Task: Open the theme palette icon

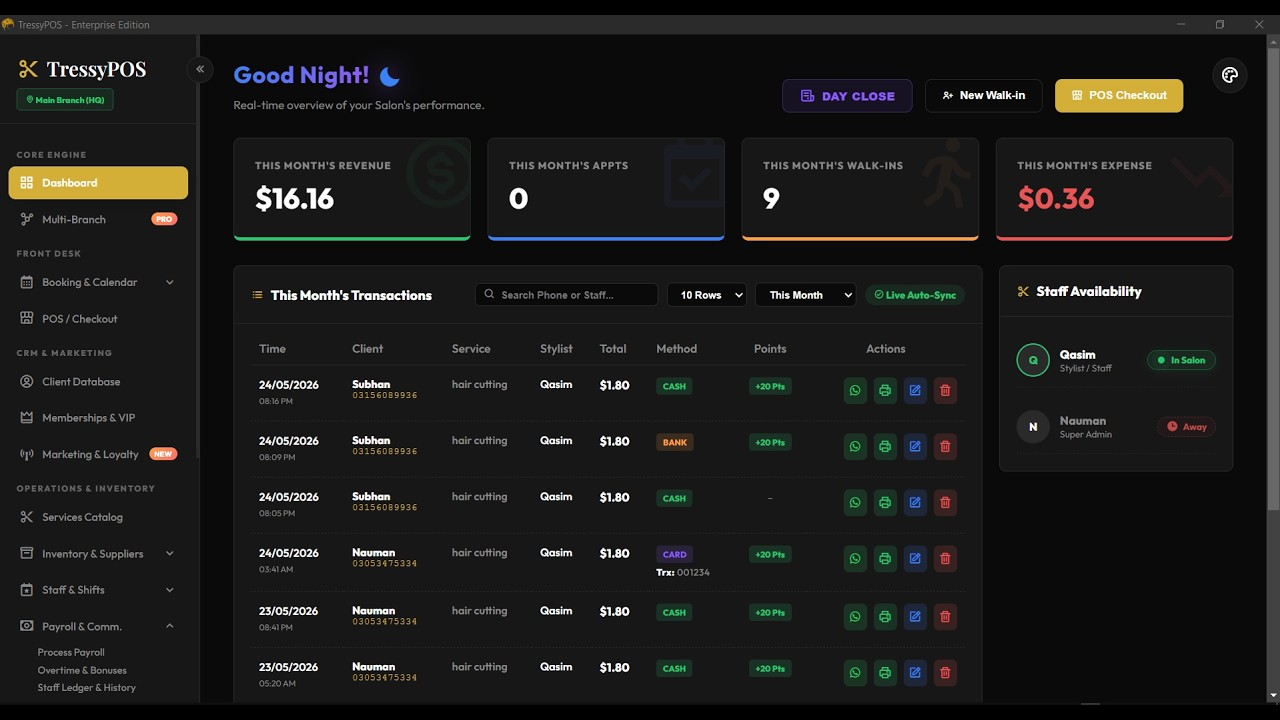Action: pyautogui.click(x=1230, y=75)
